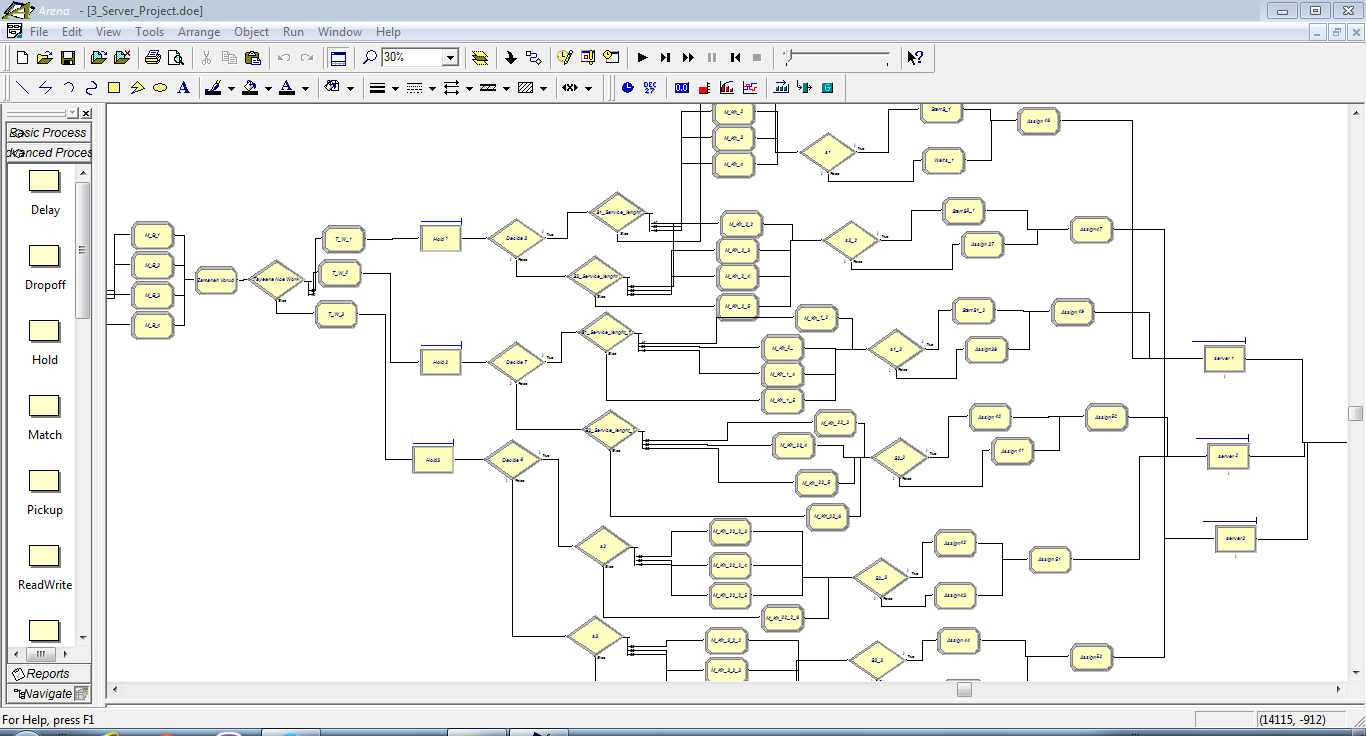Viewport: 1366px width, 736px height.
Task: Open the File menu
Action: (x=39, y=32)
